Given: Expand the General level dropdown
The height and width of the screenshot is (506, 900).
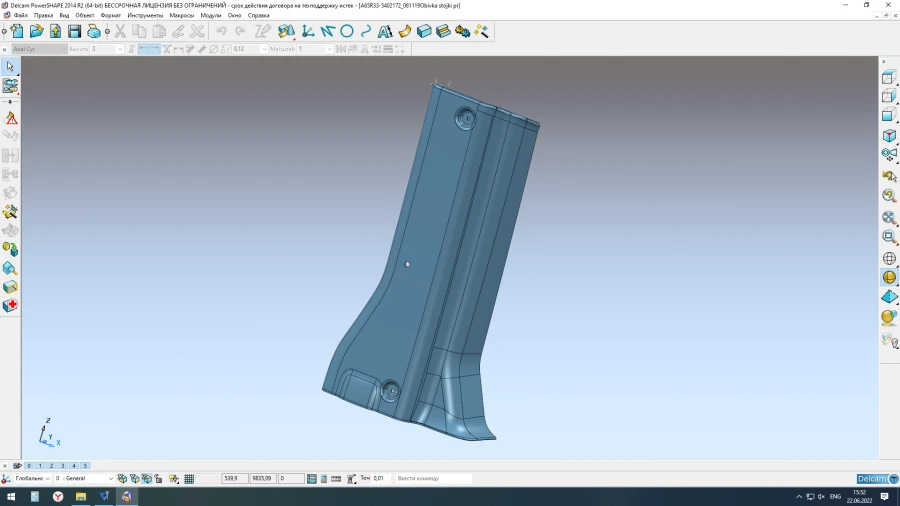Looking at the screenshot, I should [x=110, y=479].
